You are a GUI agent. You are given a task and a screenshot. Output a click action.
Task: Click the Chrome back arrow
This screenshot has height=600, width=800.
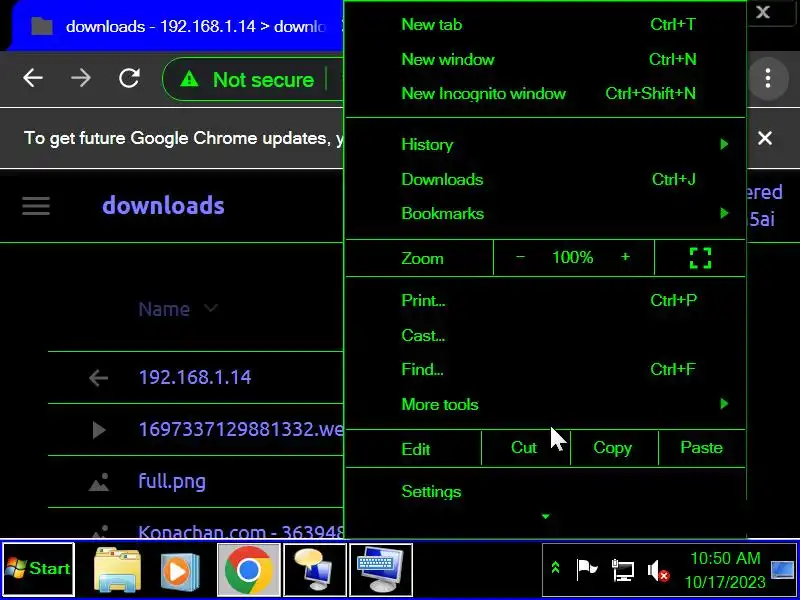pos(33,79)
